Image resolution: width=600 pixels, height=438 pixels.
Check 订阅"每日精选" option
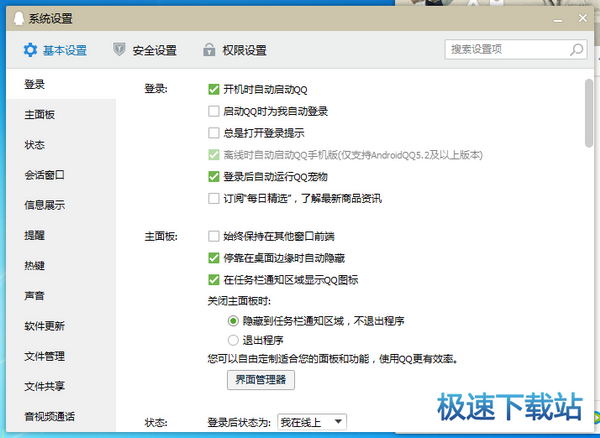click(x=214, y=199)
